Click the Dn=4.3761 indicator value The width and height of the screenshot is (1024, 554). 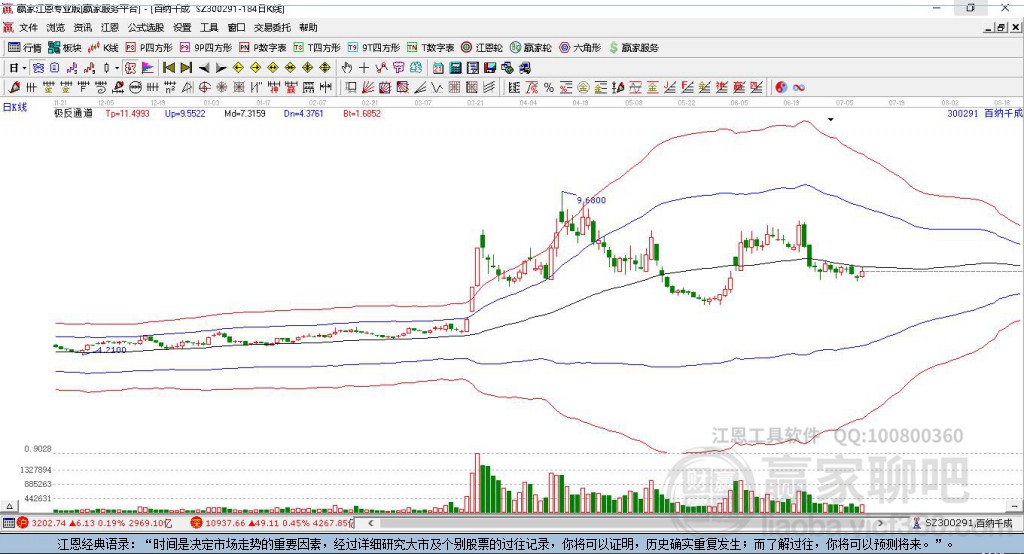coord(304,114)
